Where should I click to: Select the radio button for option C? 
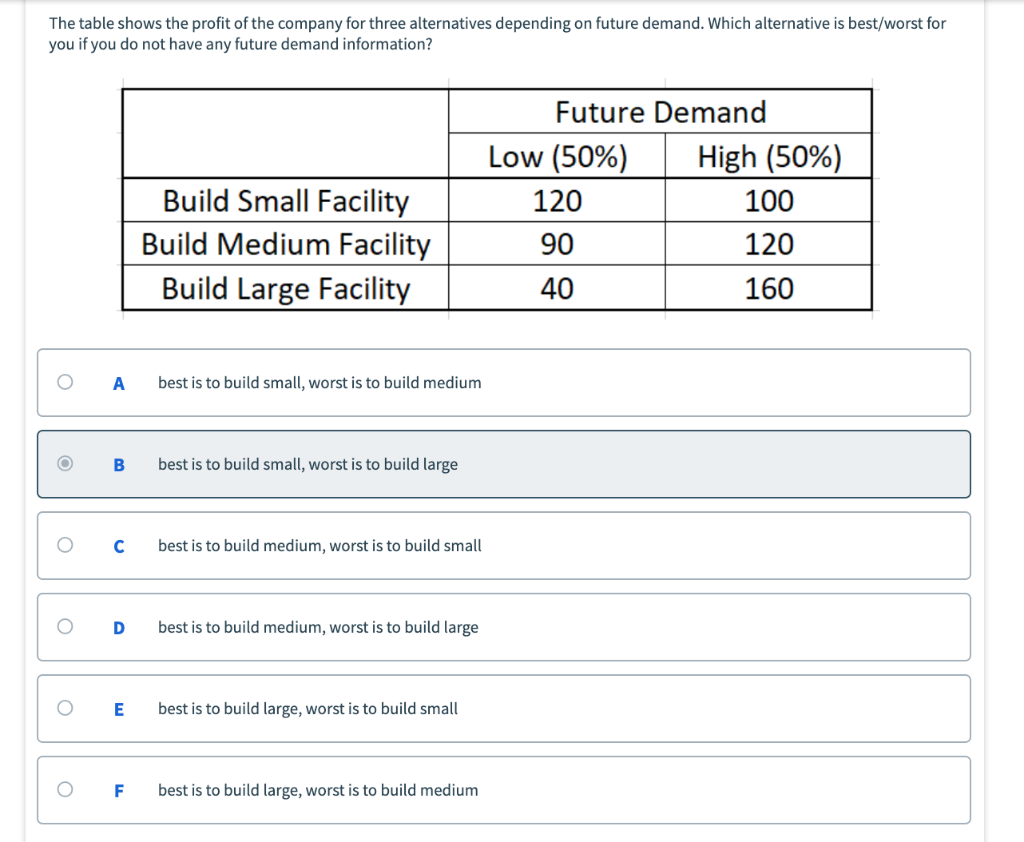pyautogui.click(x=65, y=545)
